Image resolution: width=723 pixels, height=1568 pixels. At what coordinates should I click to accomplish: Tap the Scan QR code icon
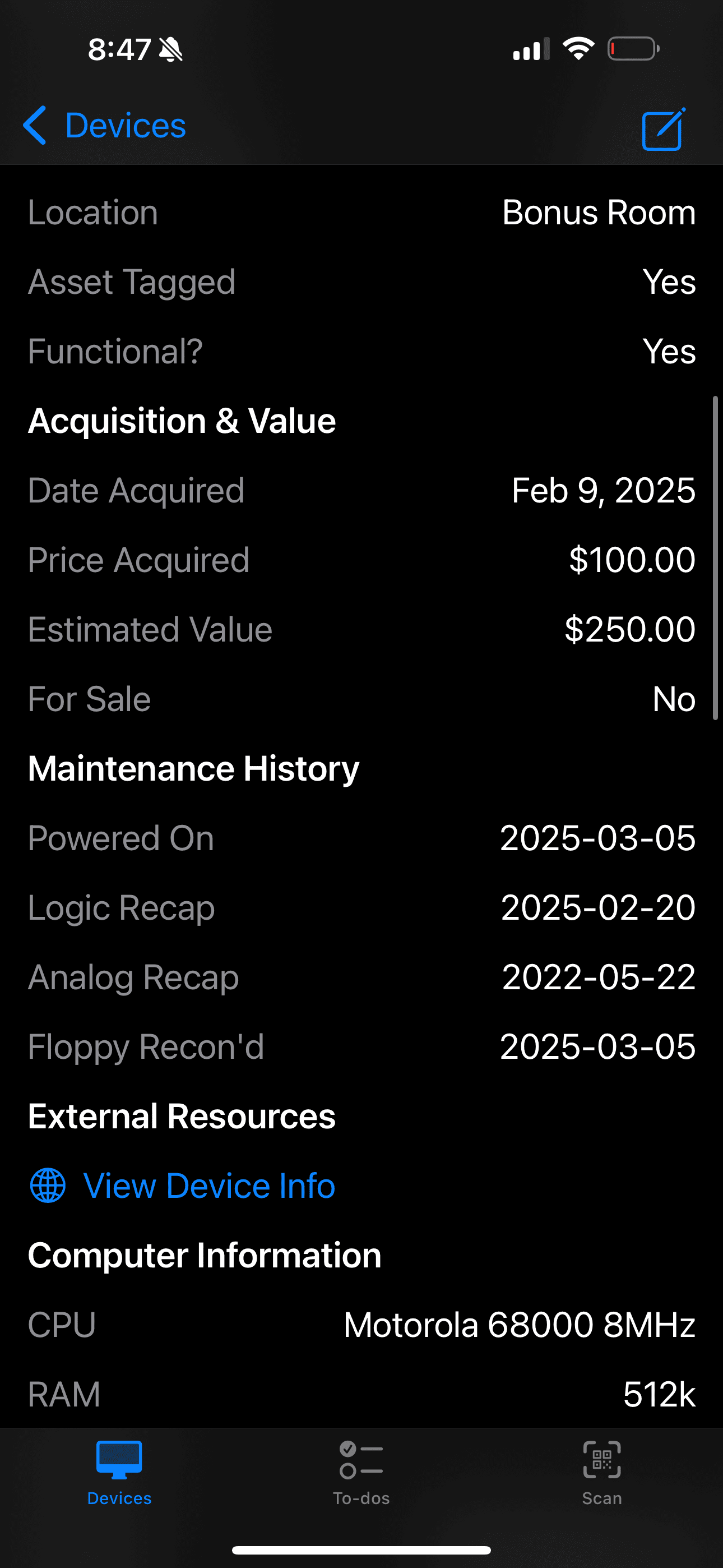601,1459
